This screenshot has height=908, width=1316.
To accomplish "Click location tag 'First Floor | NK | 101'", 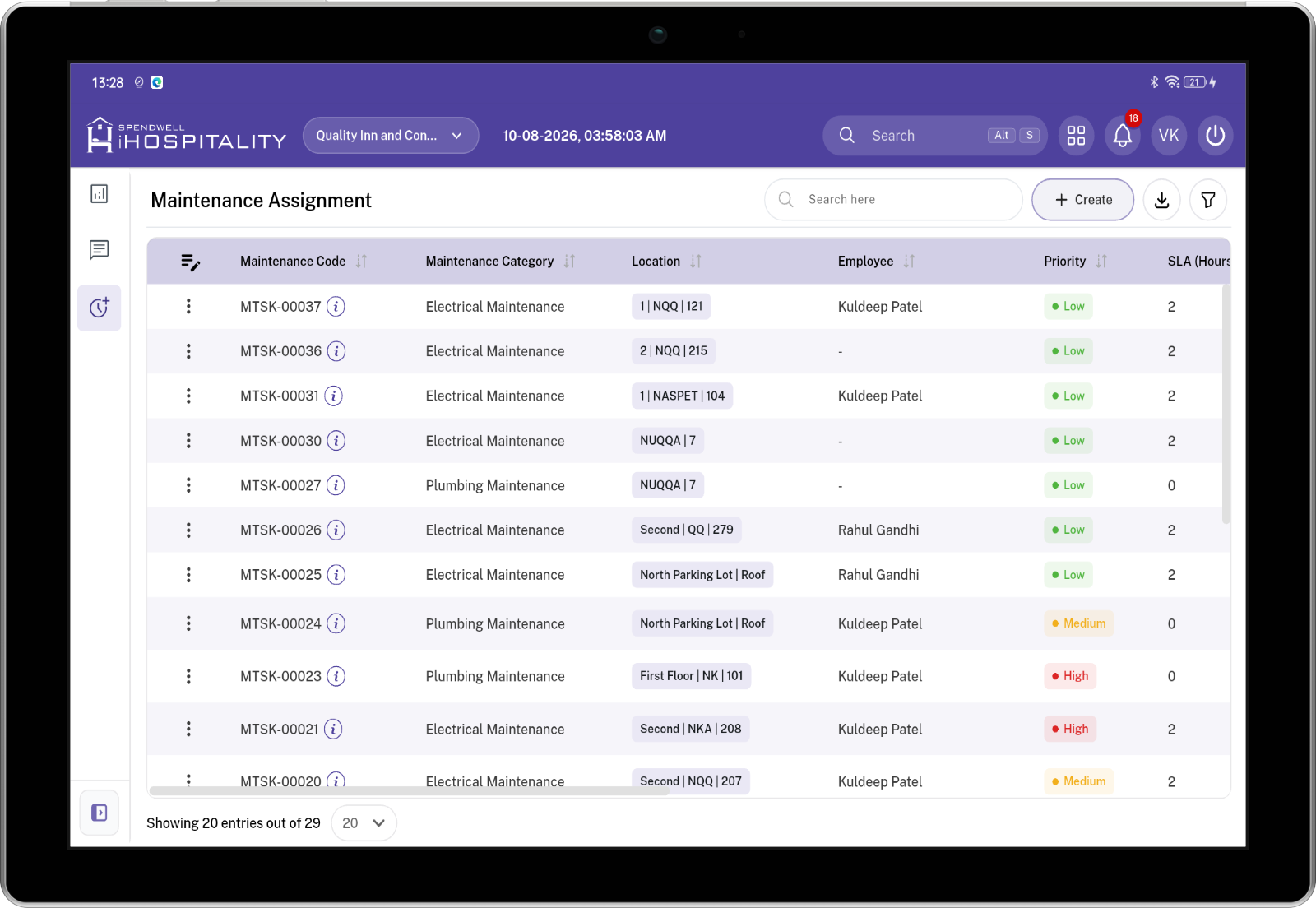I will point(691,676).
